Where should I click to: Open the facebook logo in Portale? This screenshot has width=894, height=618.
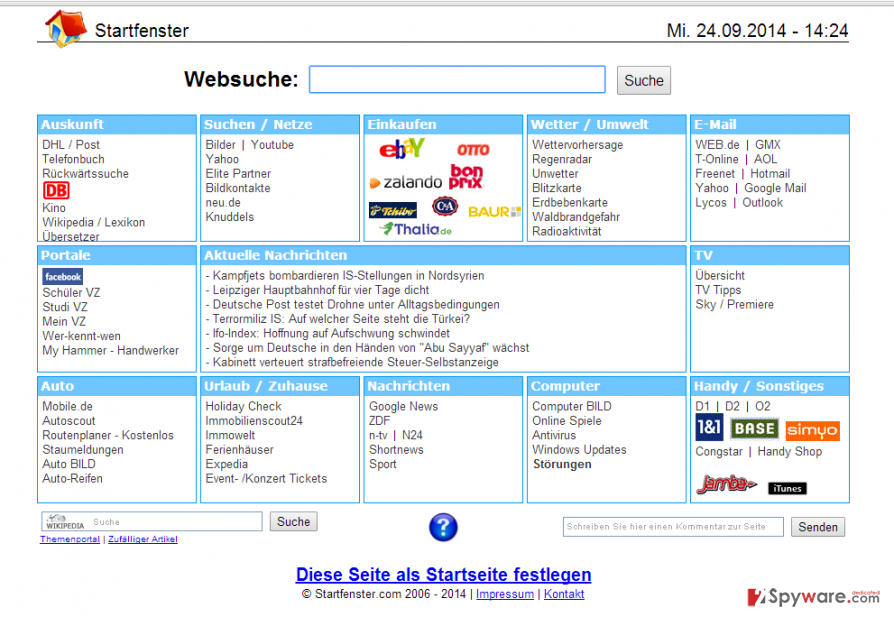point(63,277)
